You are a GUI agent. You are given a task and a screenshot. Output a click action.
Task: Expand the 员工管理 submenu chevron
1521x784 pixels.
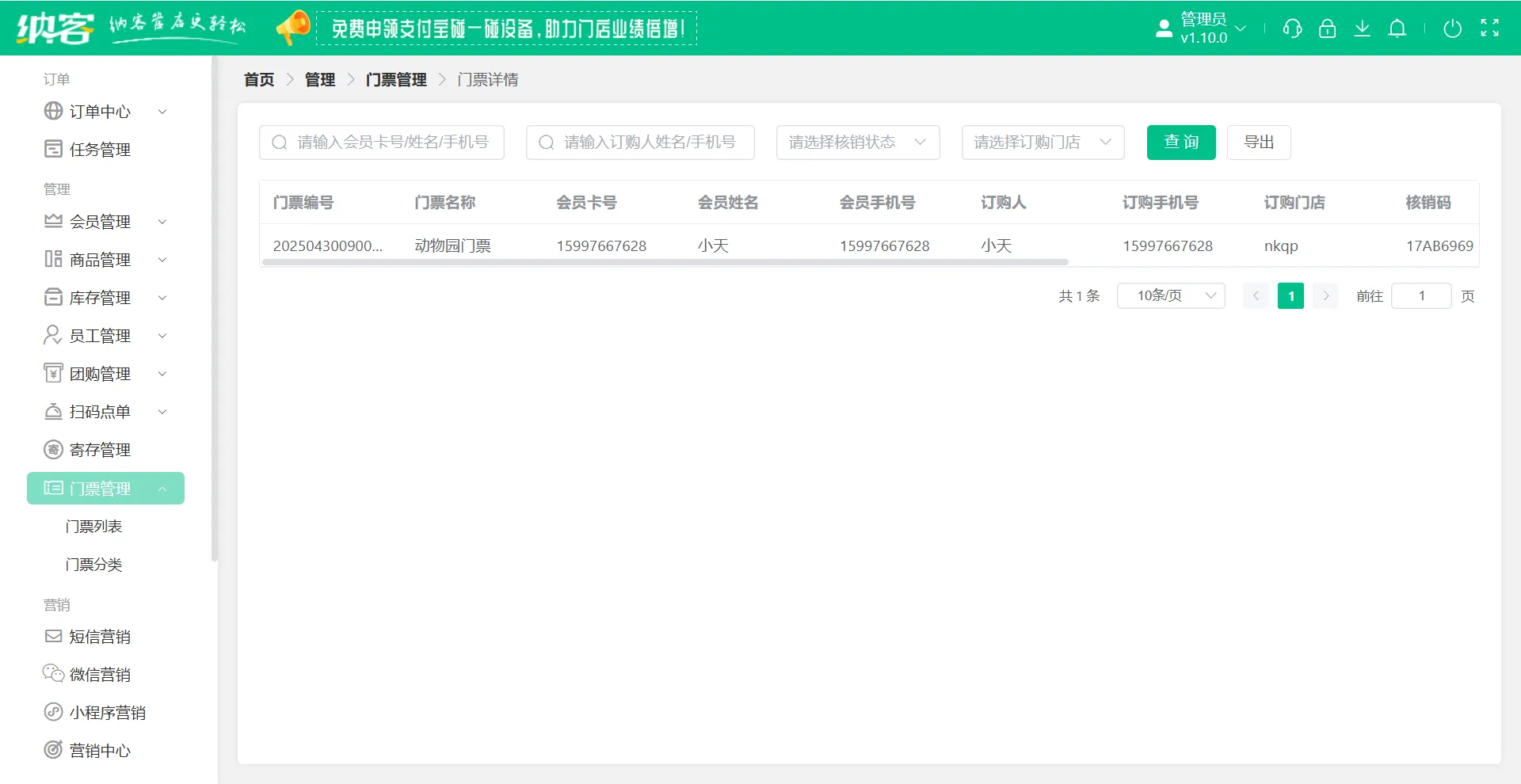[162, 336]
